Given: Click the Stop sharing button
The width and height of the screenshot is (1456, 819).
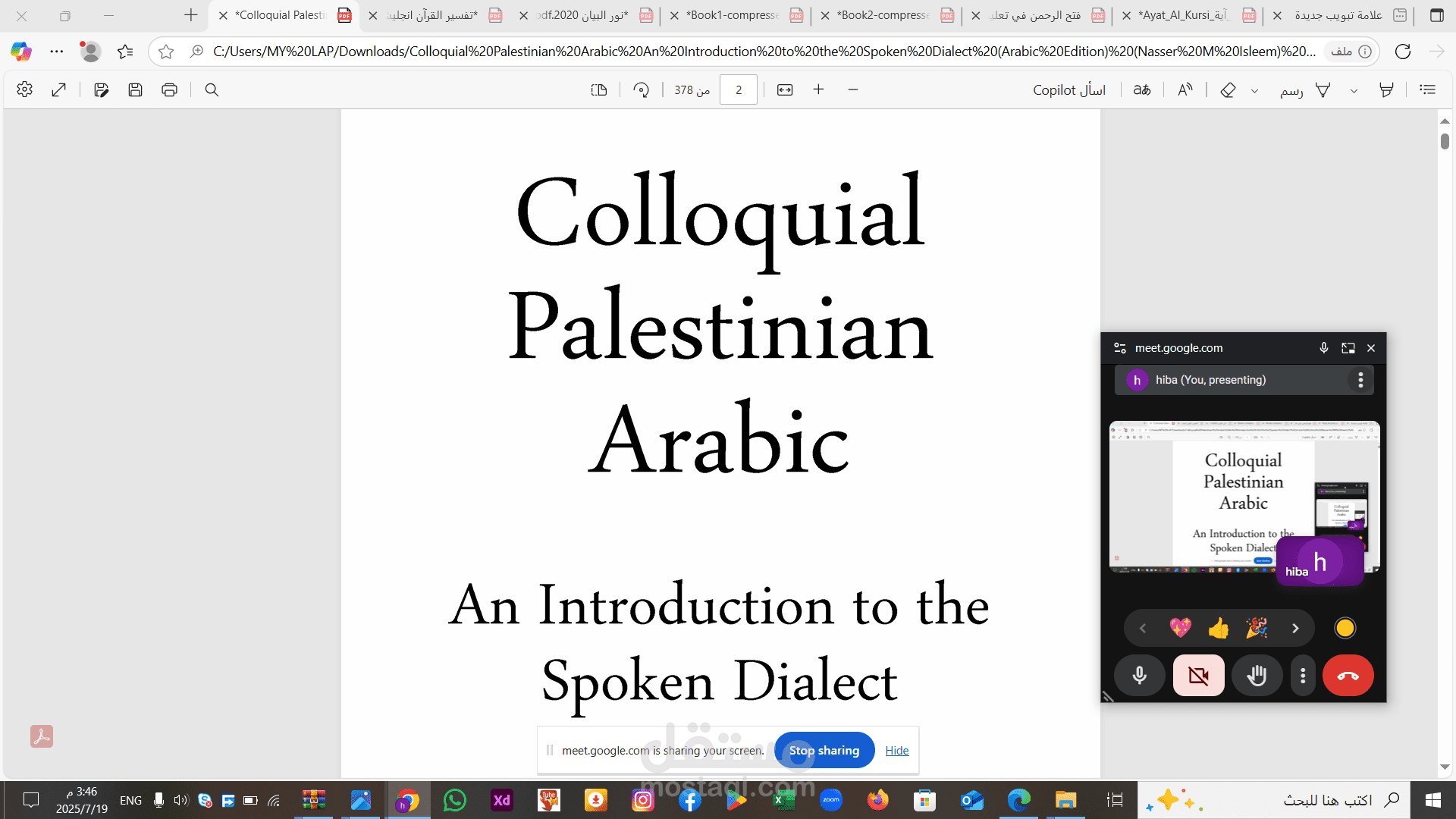Looking at the screenshot, I should tap(824, 750).
